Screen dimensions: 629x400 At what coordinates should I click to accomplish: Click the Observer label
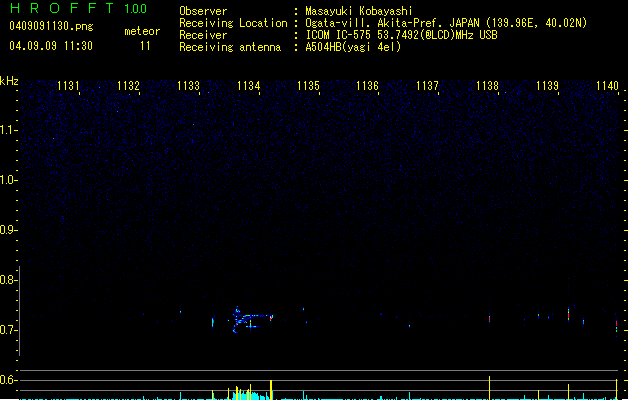pos(203,11)
